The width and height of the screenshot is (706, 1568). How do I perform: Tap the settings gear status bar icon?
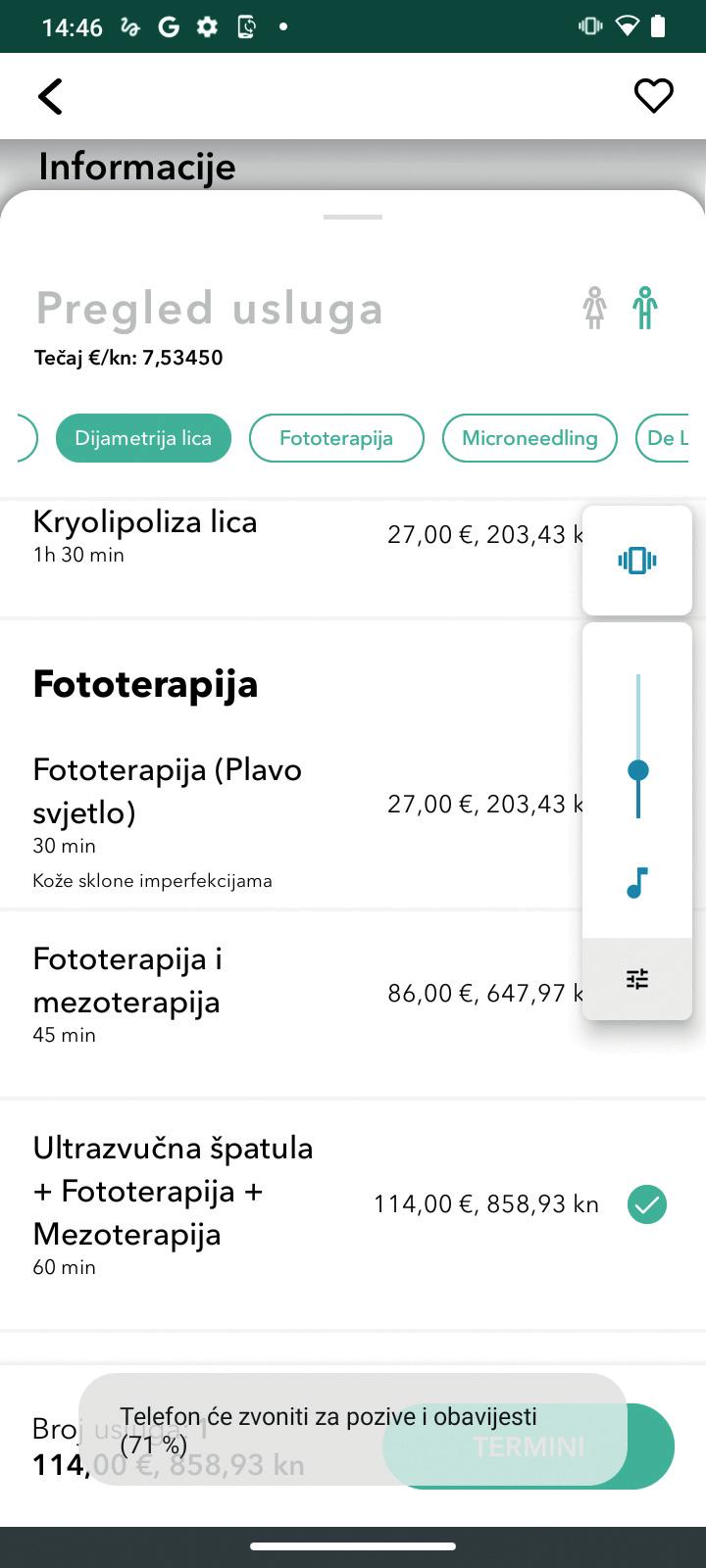coord(207,26)
